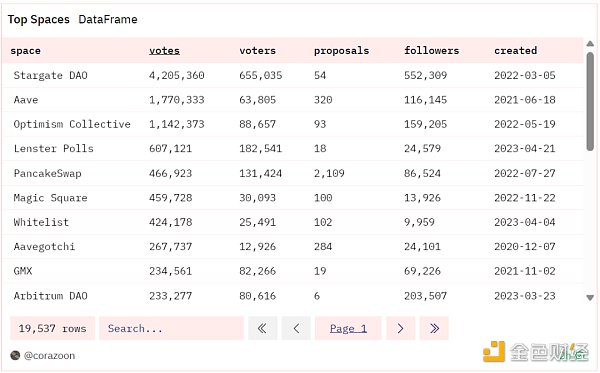Select the Lenster Polls space cell
The width and height of the screenshot is (600, 373).
(54, 148)
